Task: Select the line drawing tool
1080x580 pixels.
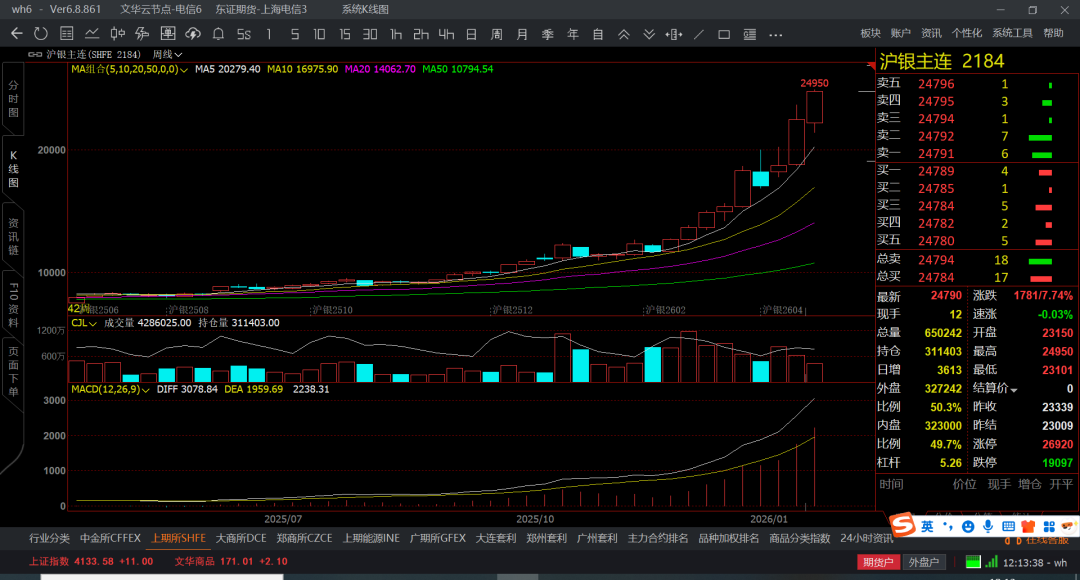Action: 698,34
